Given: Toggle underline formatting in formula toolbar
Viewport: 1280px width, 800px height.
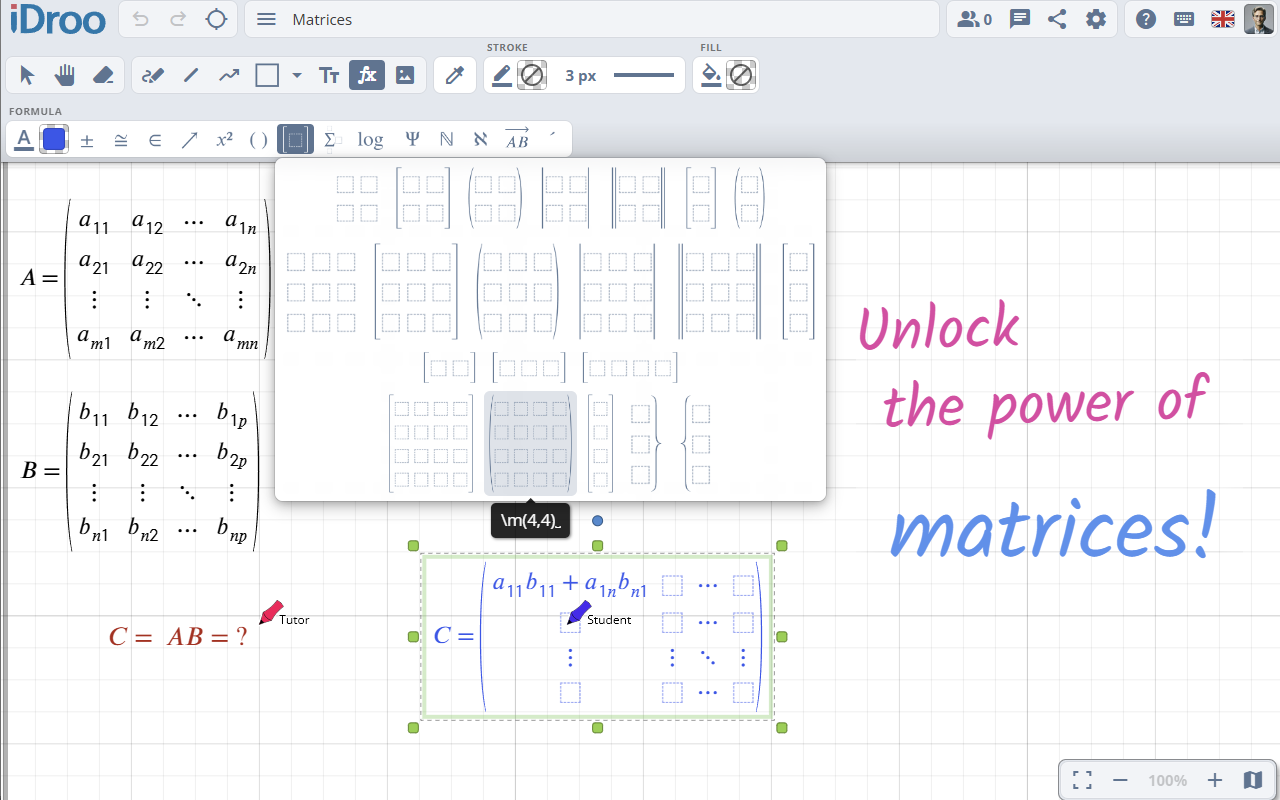Looking at the screenshot, I should pos(22,138).
